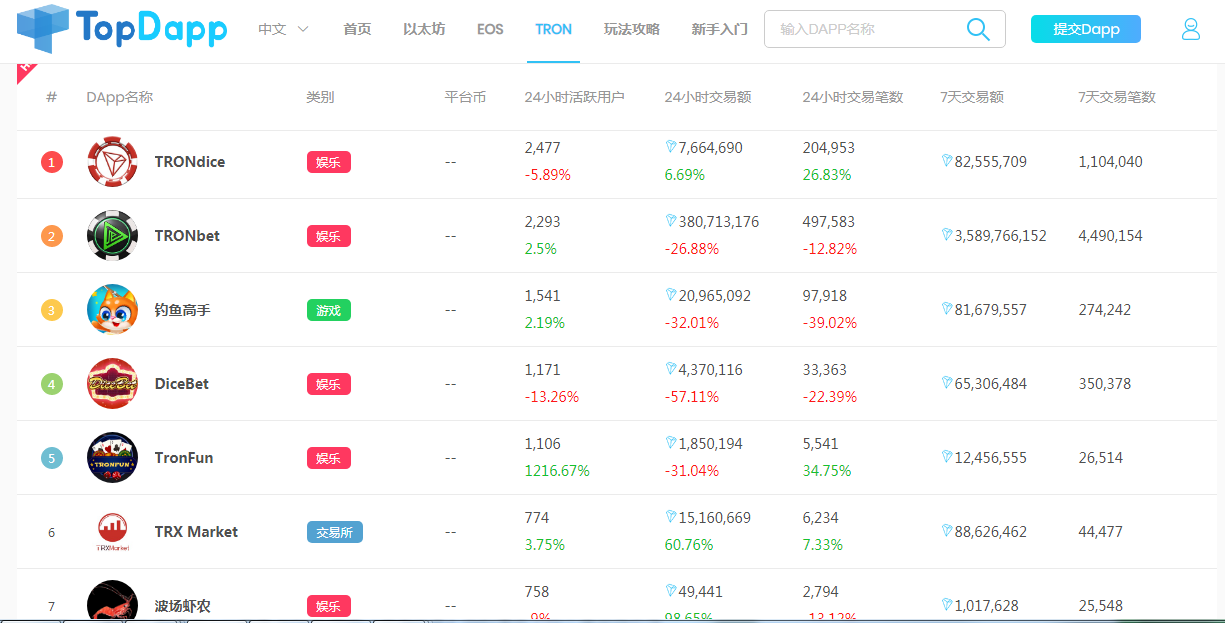Click rank 1 badge
Viewport: 1225px width, 623px height.
click(52, 162)
